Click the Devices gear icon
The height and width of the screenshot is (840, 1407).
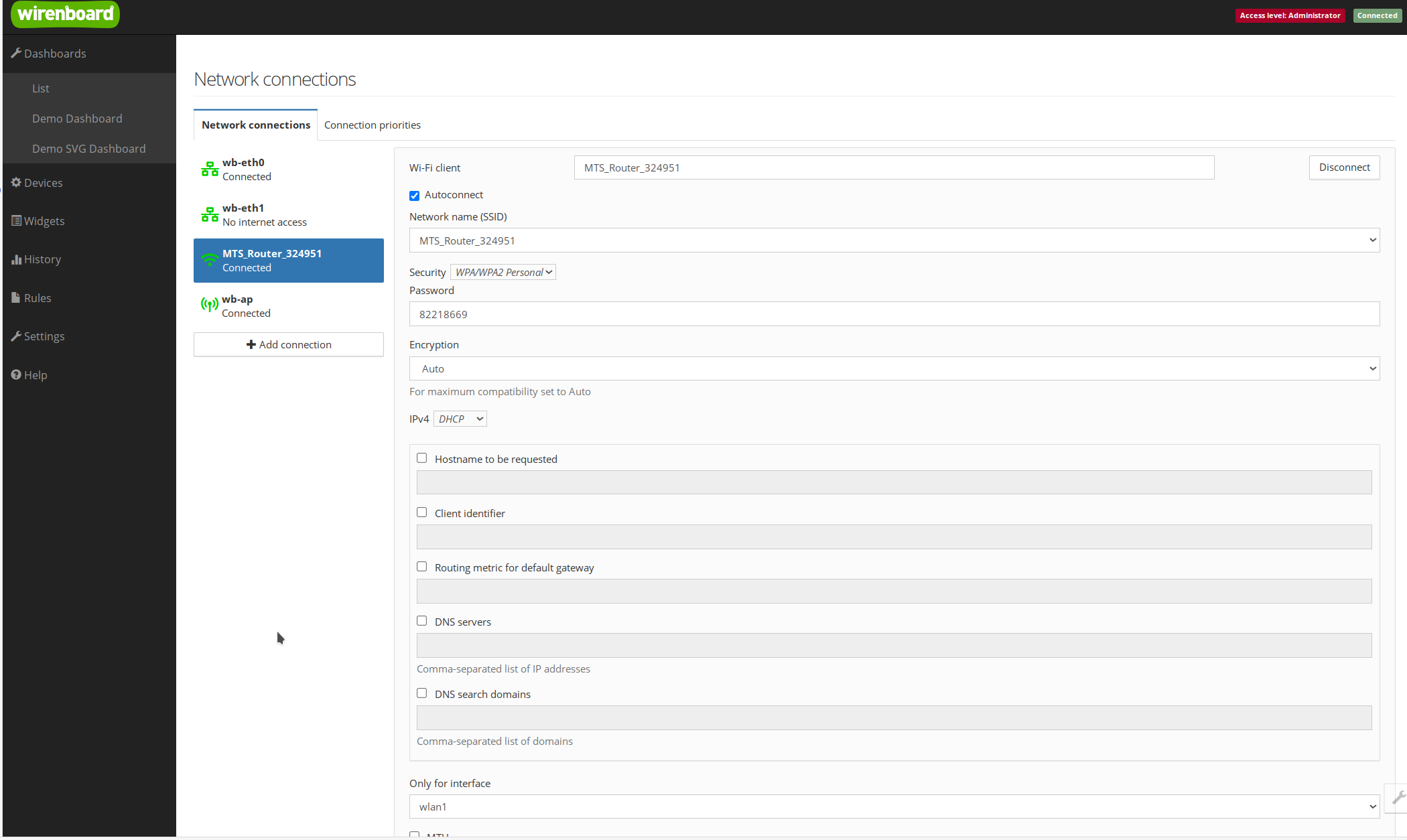click(16, 182)
